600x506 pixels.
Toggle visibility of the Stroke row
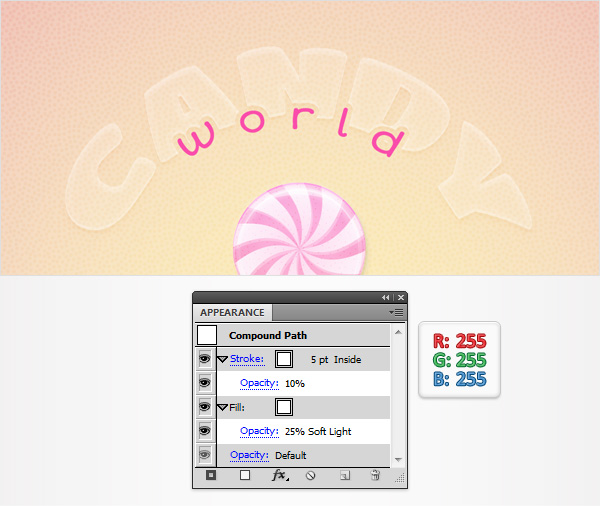205,359
